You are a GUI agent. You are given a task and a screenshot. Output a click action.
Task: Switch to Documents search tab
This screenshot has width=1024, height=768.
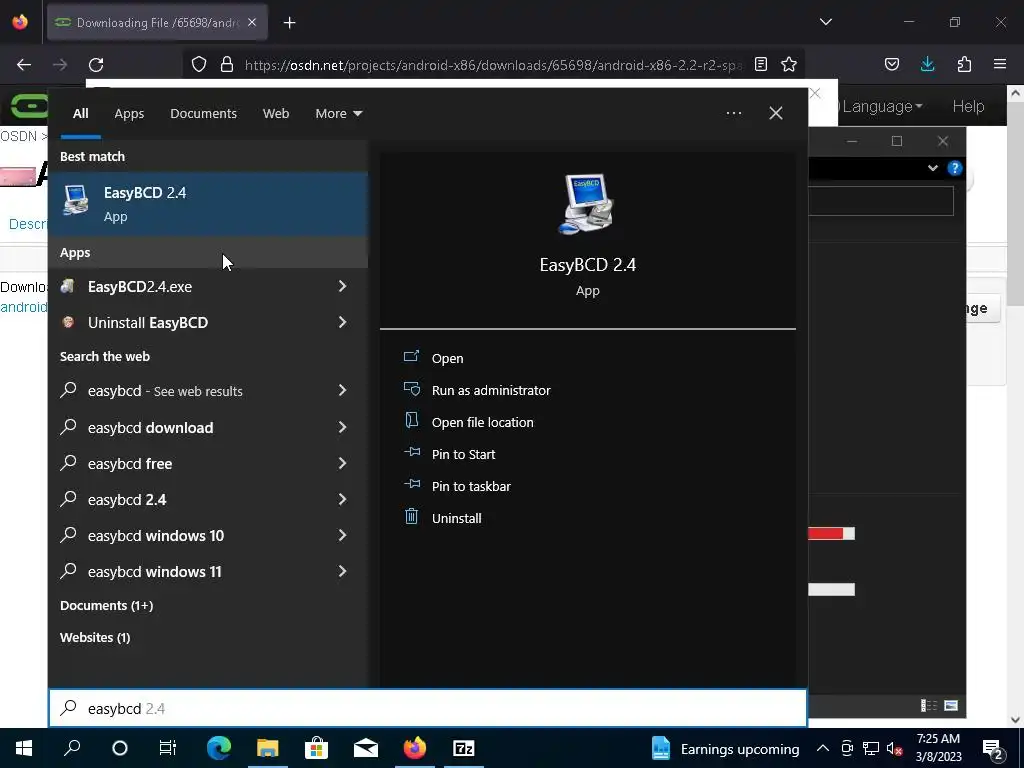[x=203, y=114]
